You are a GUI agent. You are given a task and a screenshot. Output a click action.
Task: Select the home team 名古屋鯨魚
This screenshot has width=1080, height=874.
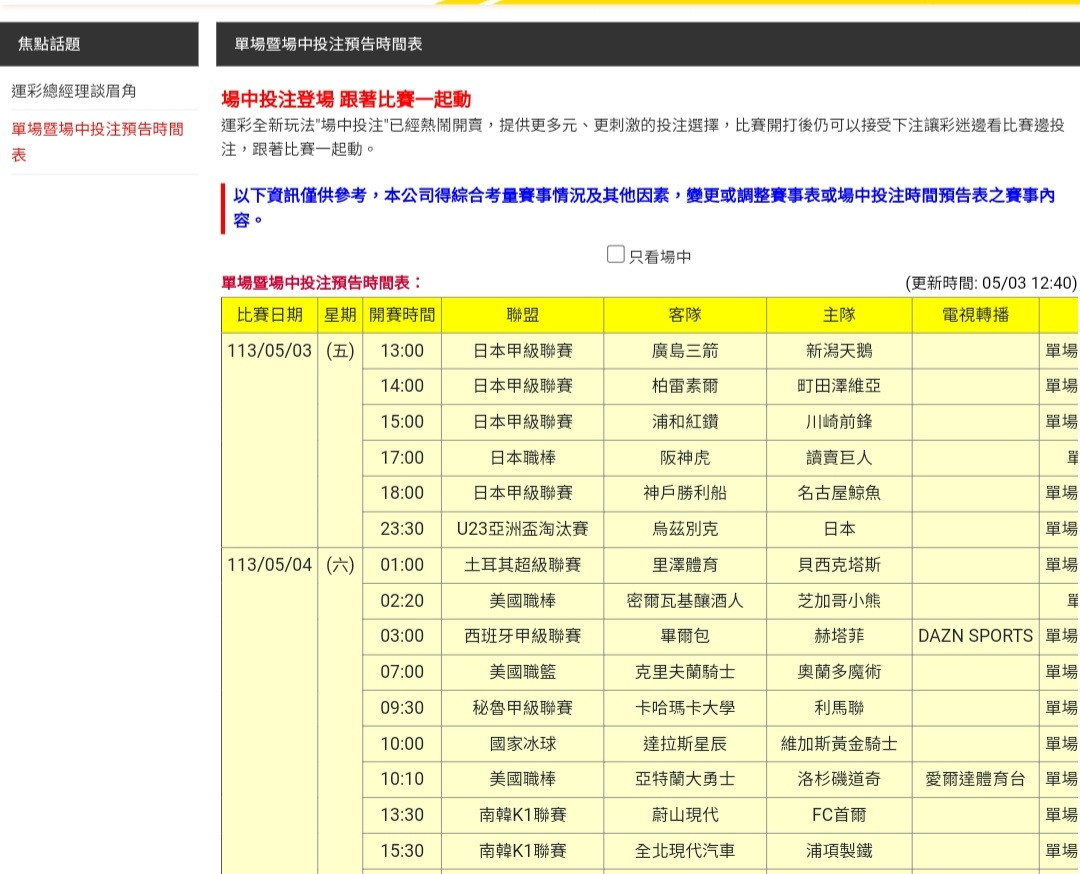(x=839, y=492)
